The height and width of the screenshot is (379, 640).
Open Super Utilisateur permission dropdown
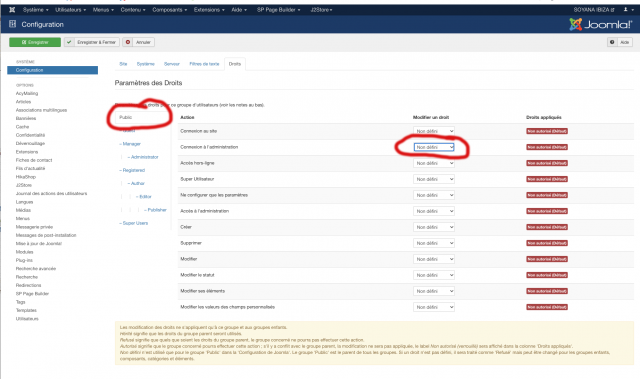(434, 179)
